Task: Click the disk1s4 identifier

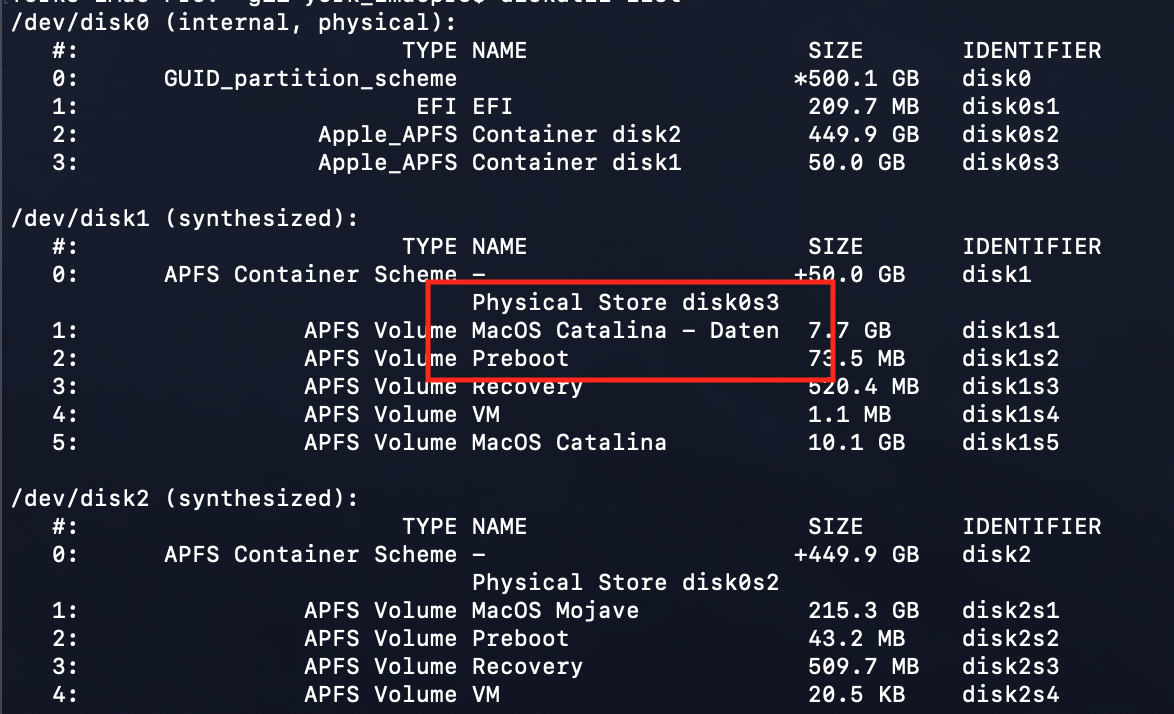Action: 1010,414
